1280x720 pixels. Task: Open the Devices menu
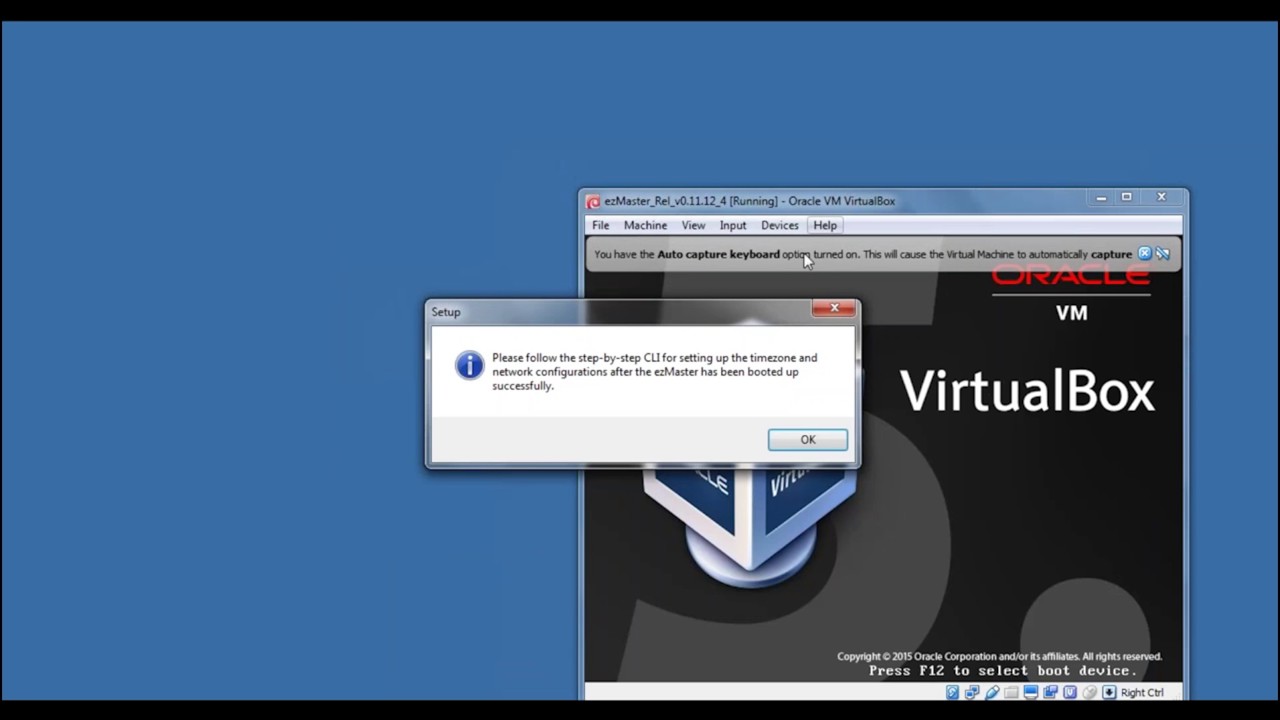[780, 226]
